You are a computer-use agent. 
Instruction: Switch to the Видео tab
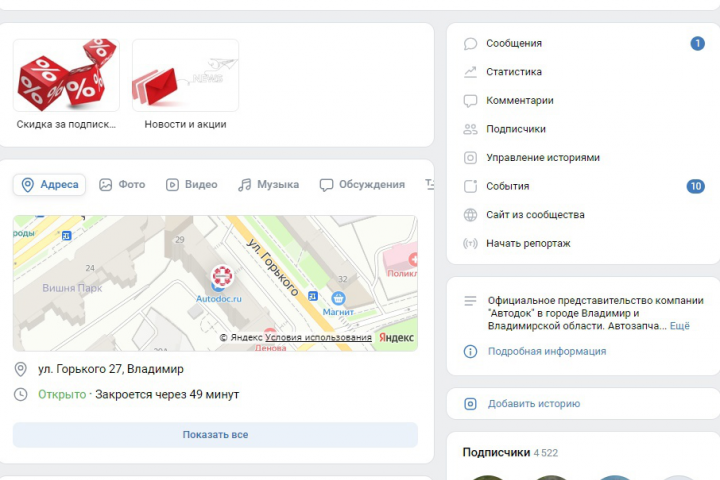coord(191,185)
